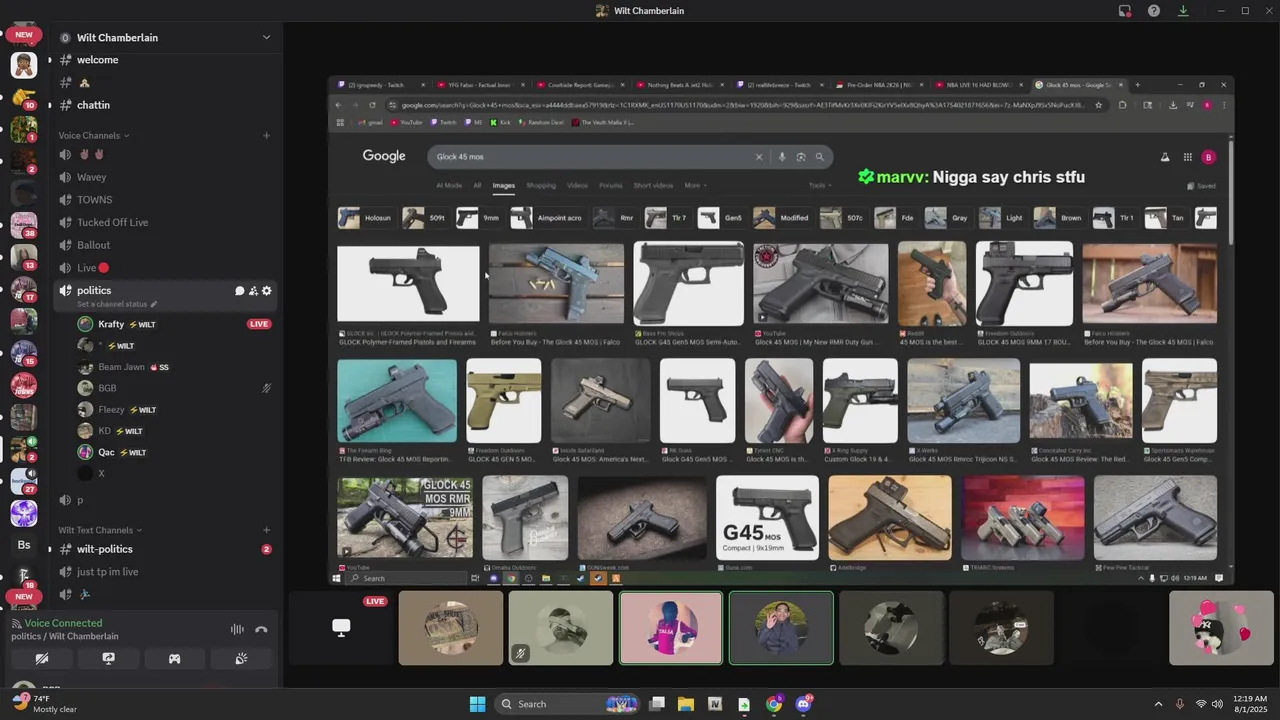Open server with pointing hand emoji icon
This screenshot has width=1280, height=720.
click(24, 97)
